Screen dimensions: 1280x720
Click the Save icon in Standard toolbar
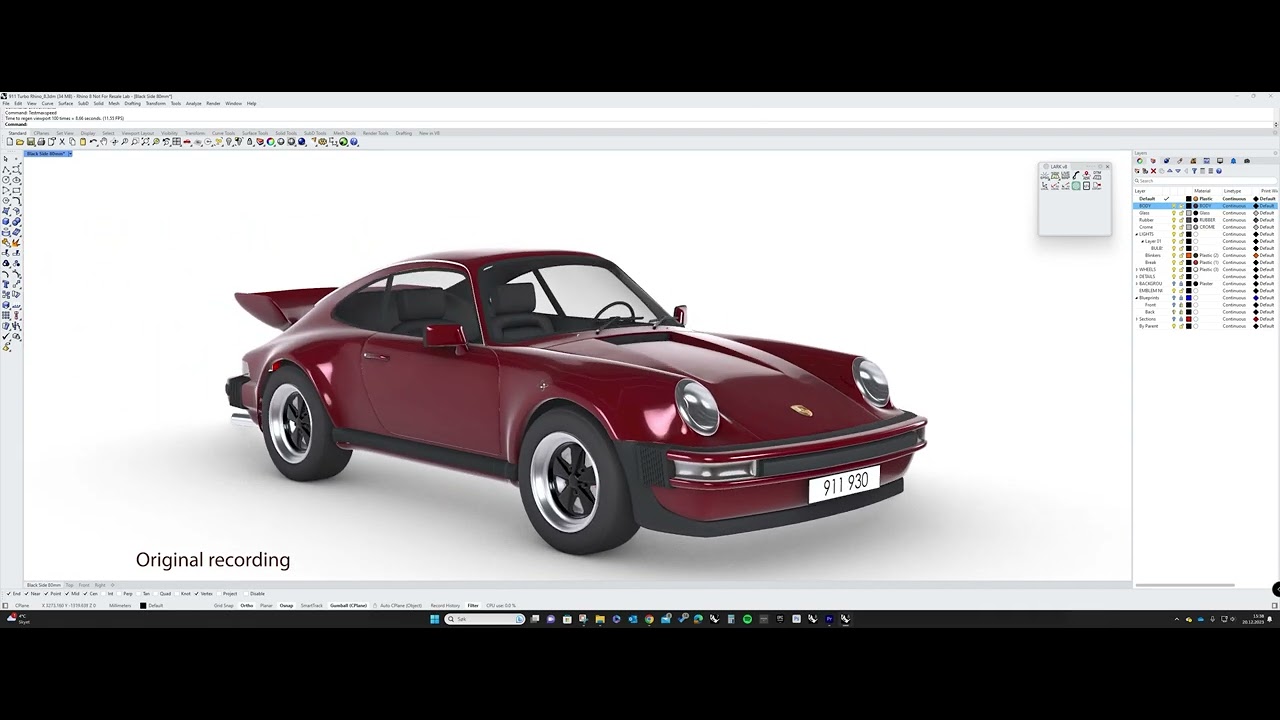pyautogui.click(x=30, y=142)
